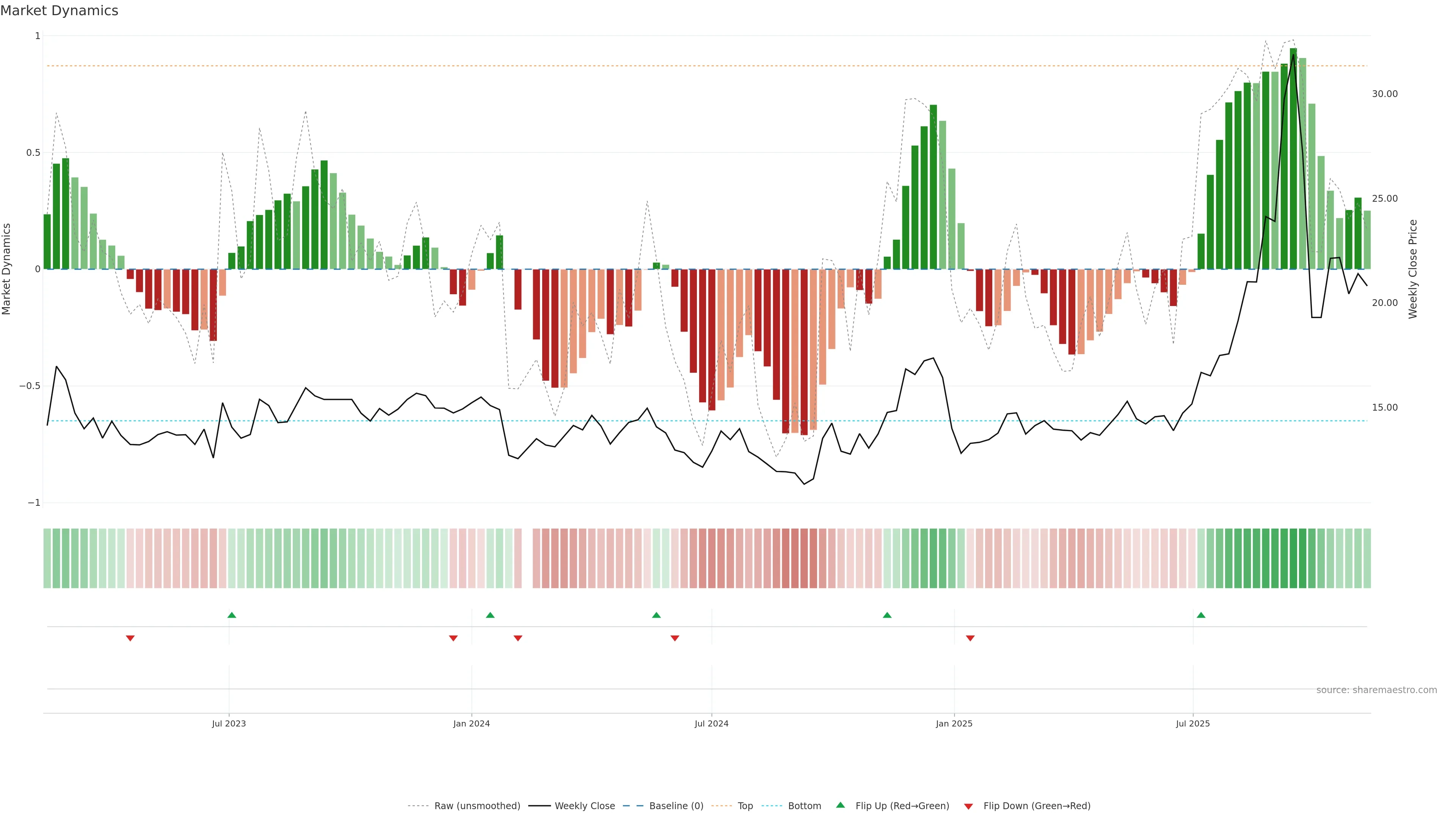Click the Flip Down marker just before Jul 2024
Viewport: 1456px width, 819px height.
pyautogui.click(x=675, y=638)
